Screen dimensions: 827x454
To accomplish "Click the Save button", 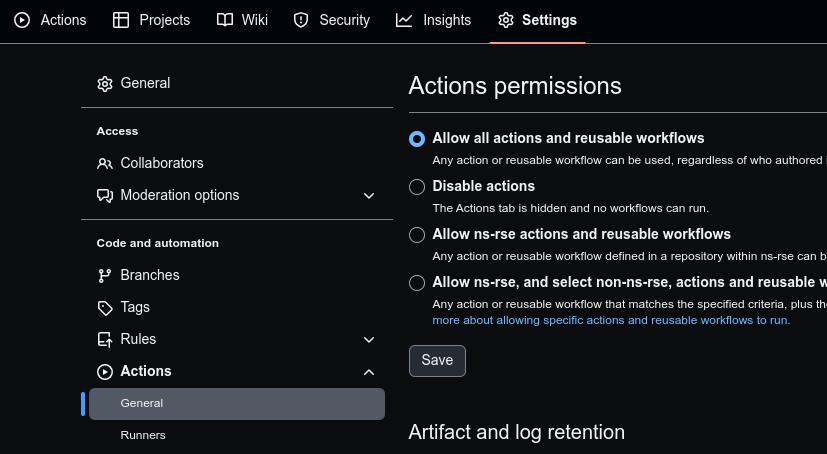I will (x=437, y=361).
